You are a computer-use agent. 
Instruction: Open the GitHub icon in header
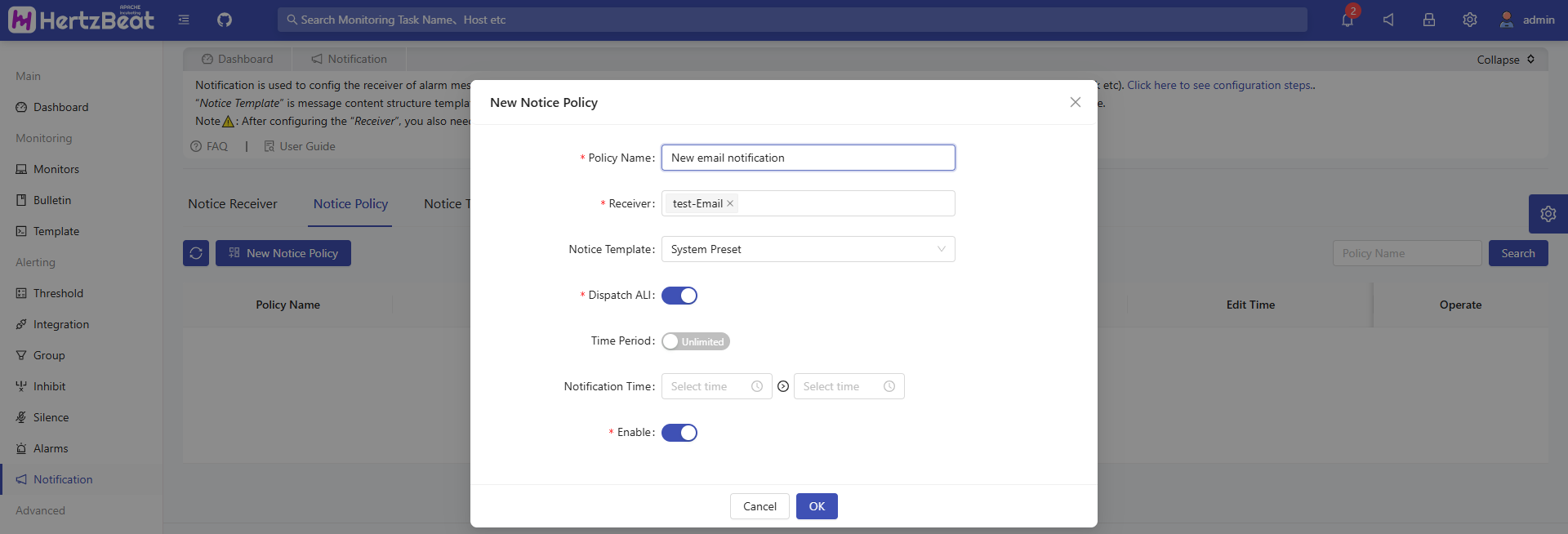pyautogui.click(x=225, y=20)
